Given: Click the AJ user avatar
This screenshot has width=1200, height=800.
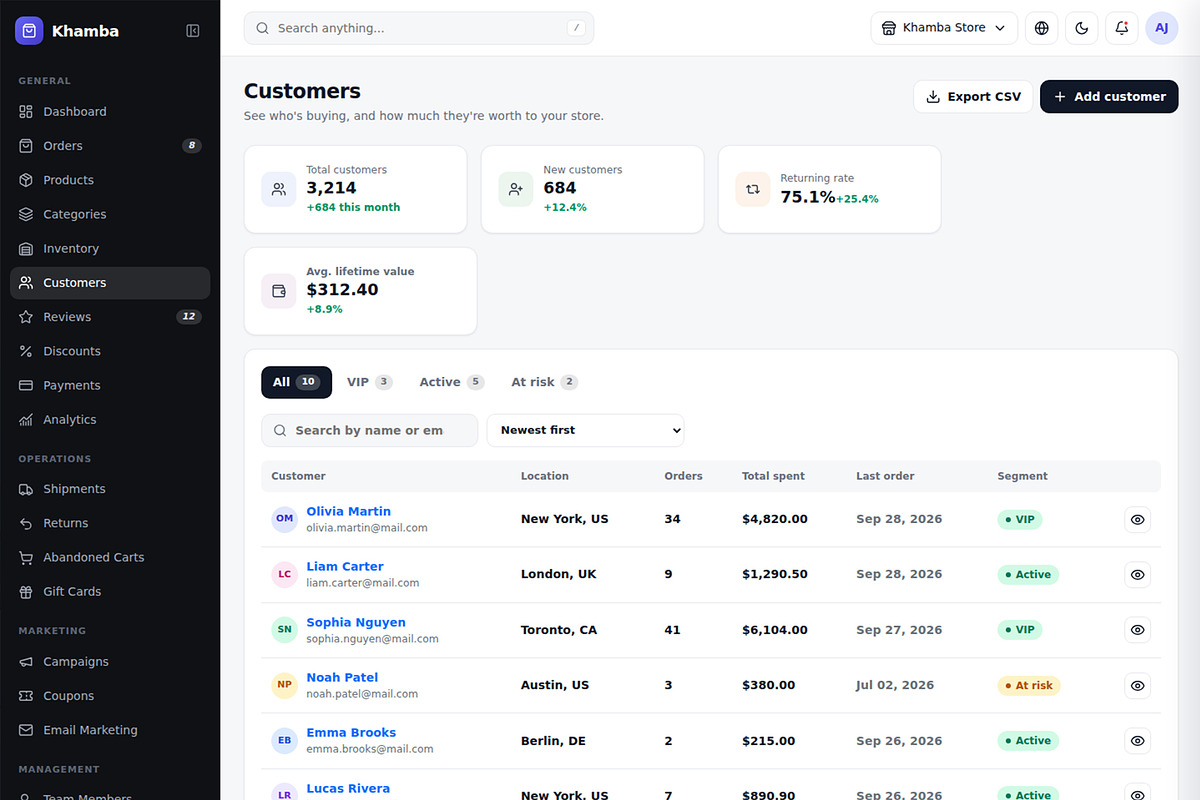Looking at the screenshot, I should point(1162,28).
